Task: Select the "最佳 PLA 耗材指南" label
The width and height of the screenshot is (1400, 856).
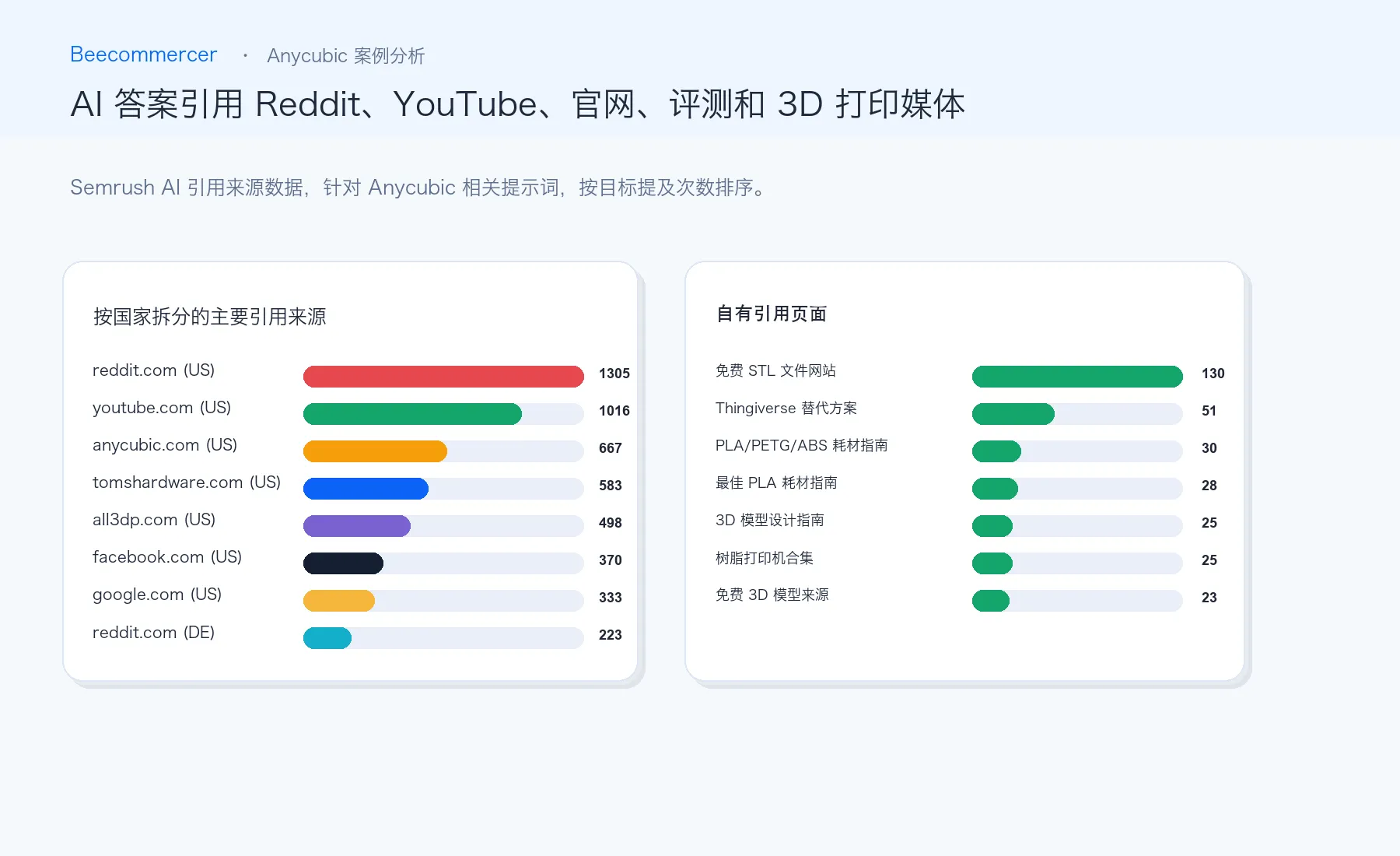Action: [x=776, y=482]
